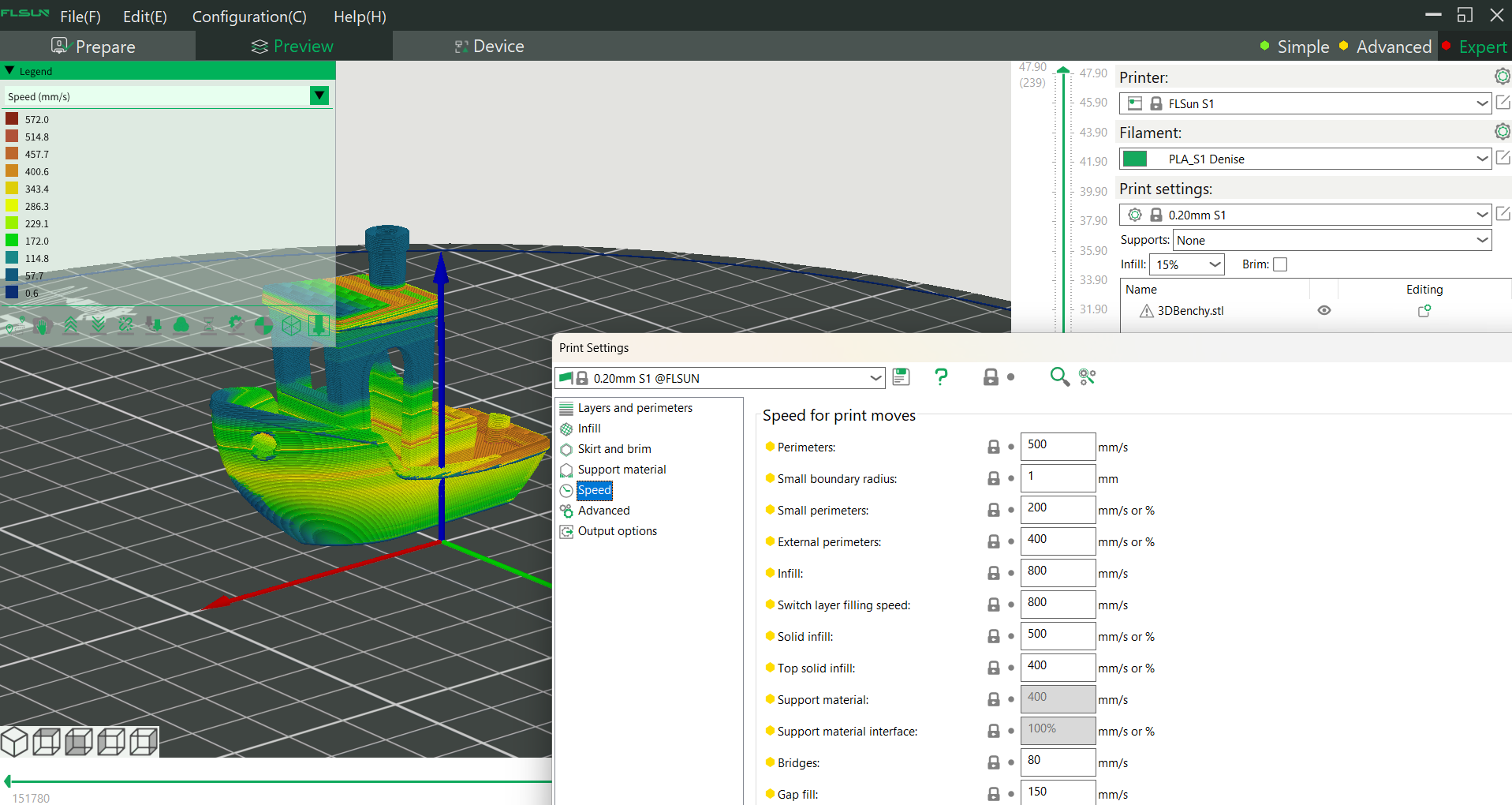
Task: Open the Configuration(C) menu
Action: point(249,17)
